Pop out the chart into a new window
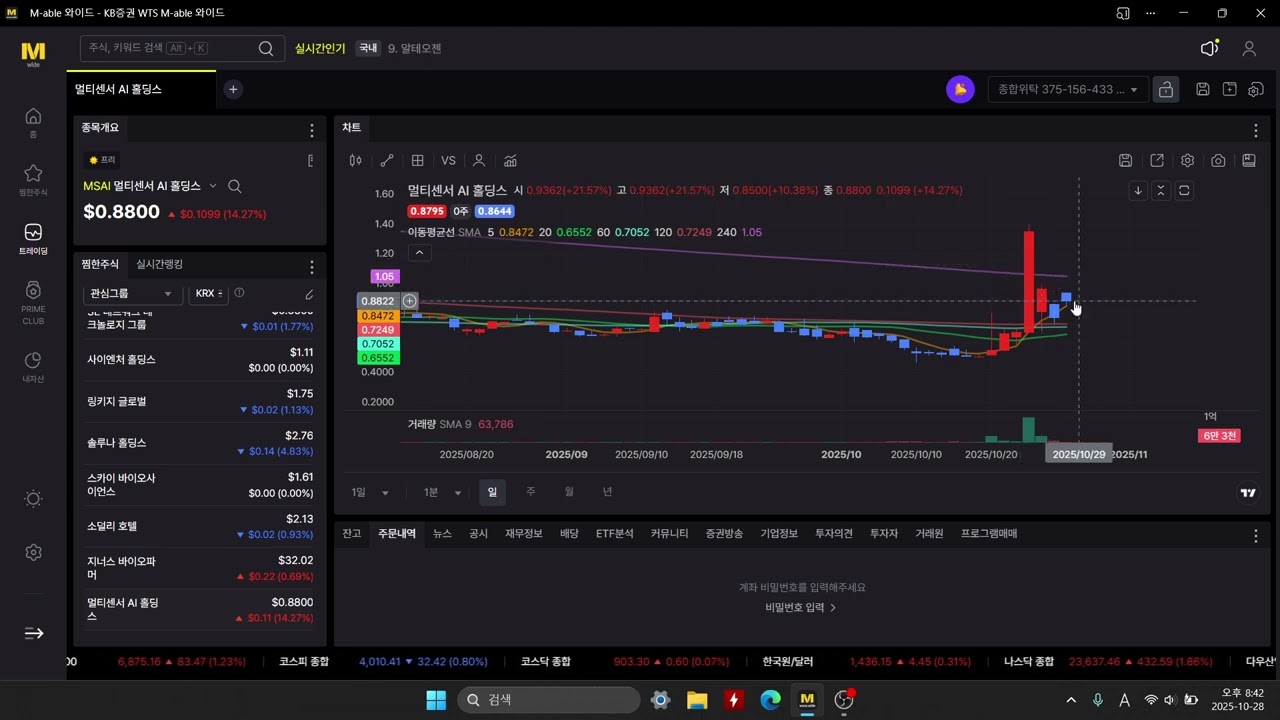This screenshot has height=720, width=1280. tap(1157, 160)
